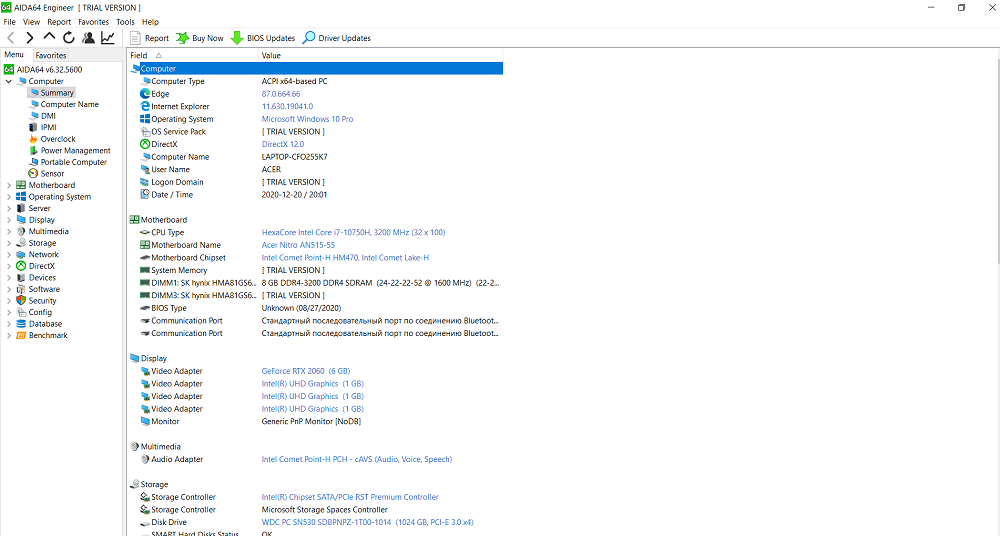This screenshot has height=536, width=1000.
Task: Click the Software icon in the tree
Action: pos(21,289)
